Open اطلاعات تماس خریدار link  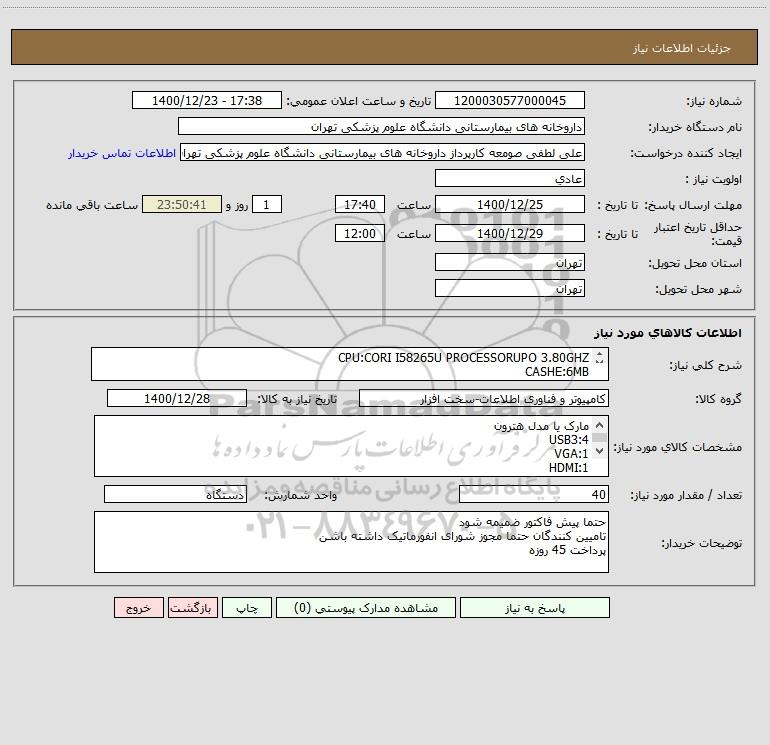[x=122, y=153]
